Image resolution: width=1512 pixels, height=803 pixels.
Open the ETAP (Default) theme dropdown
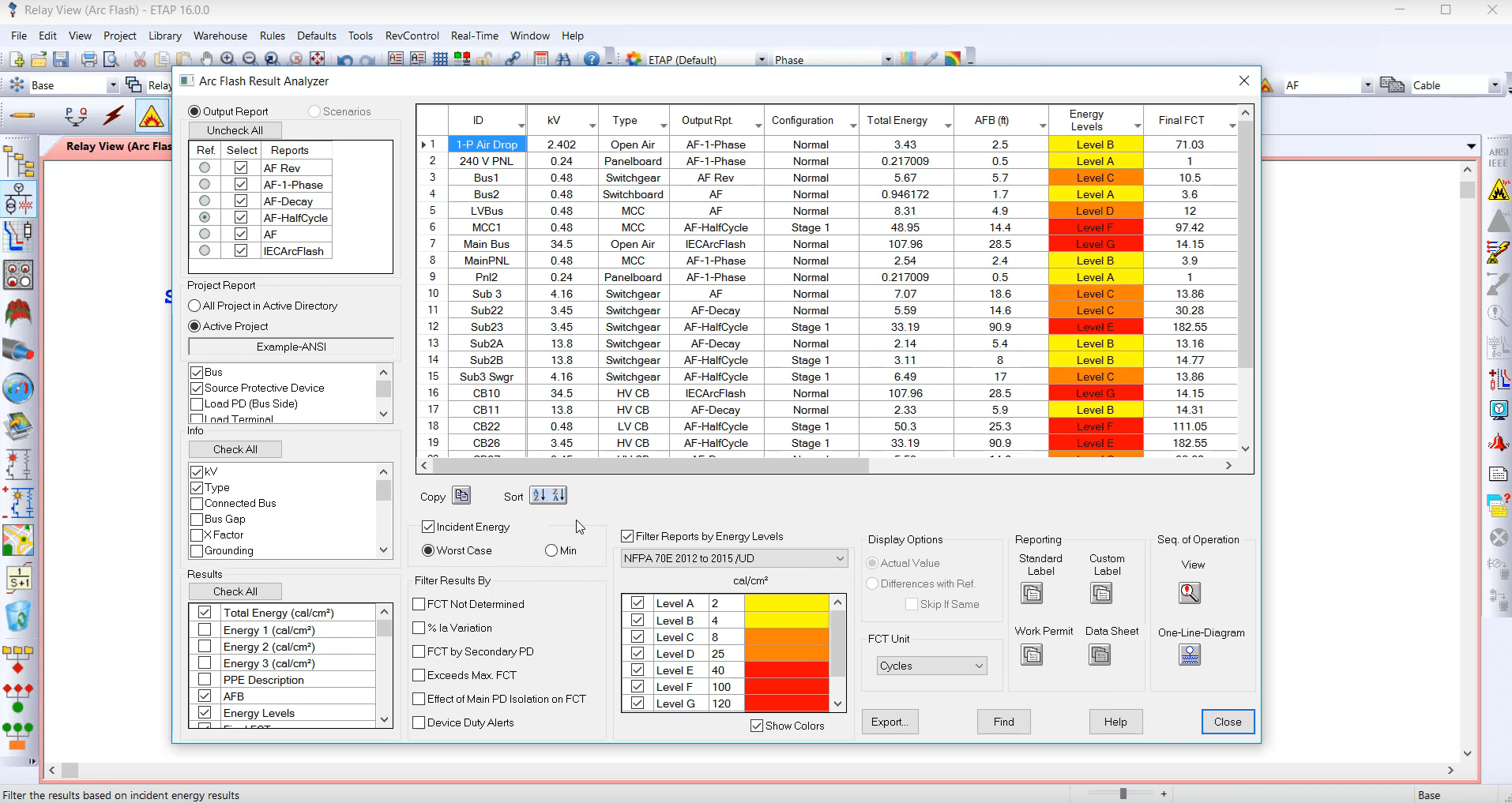tap(762, 60)
